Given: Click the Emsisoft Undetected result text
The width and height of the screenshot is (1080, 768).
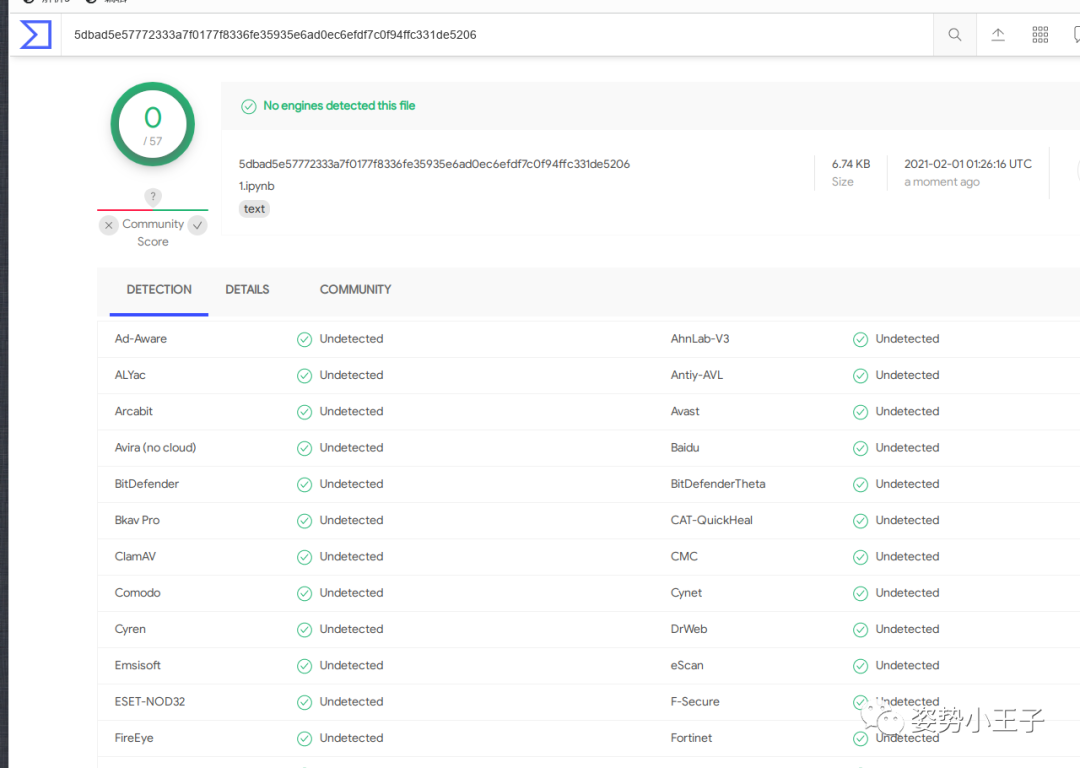Looking at the screenshot, I should (351, 665).
